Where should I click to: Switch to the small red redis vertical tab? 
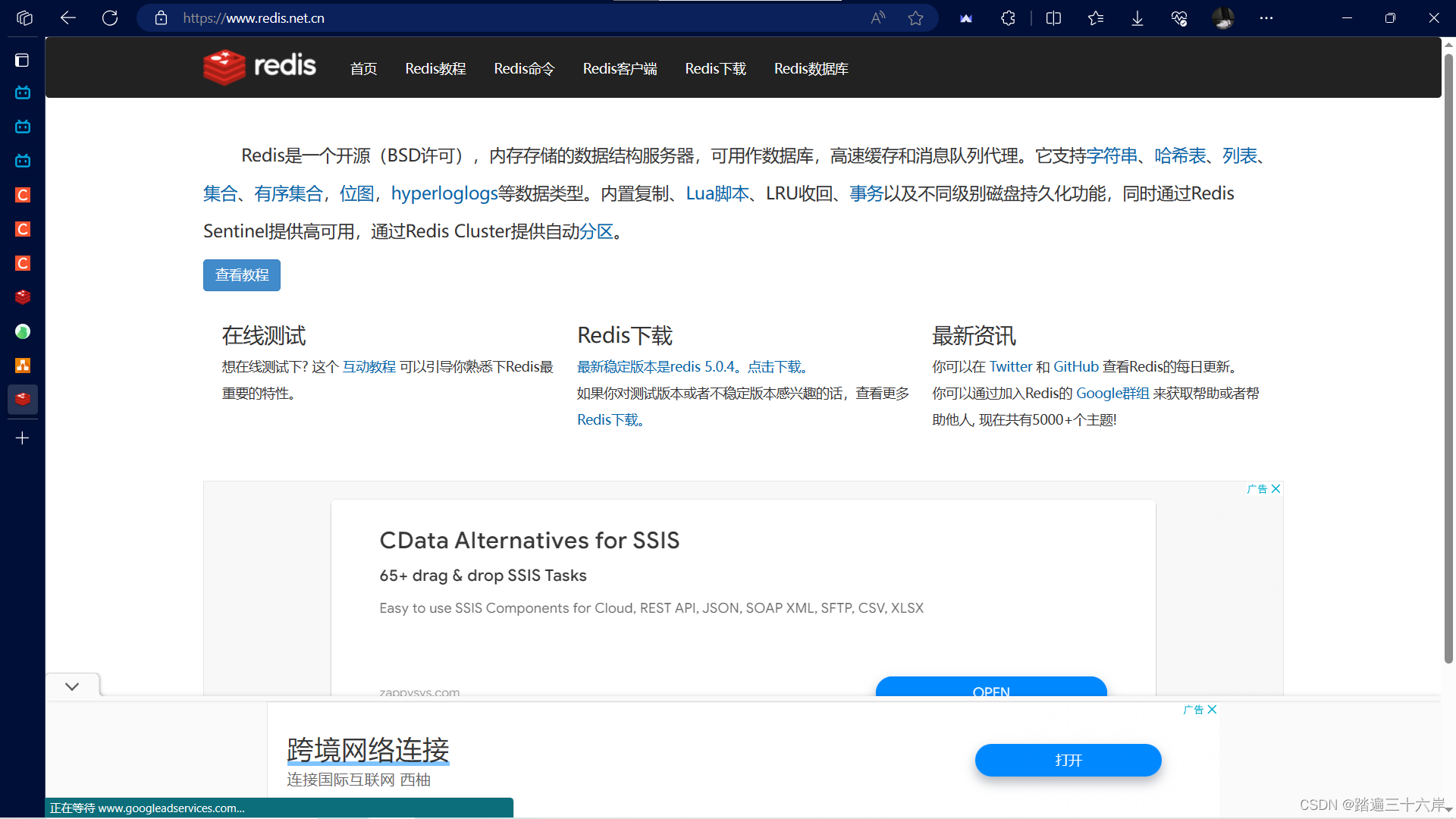pos(23,297)
